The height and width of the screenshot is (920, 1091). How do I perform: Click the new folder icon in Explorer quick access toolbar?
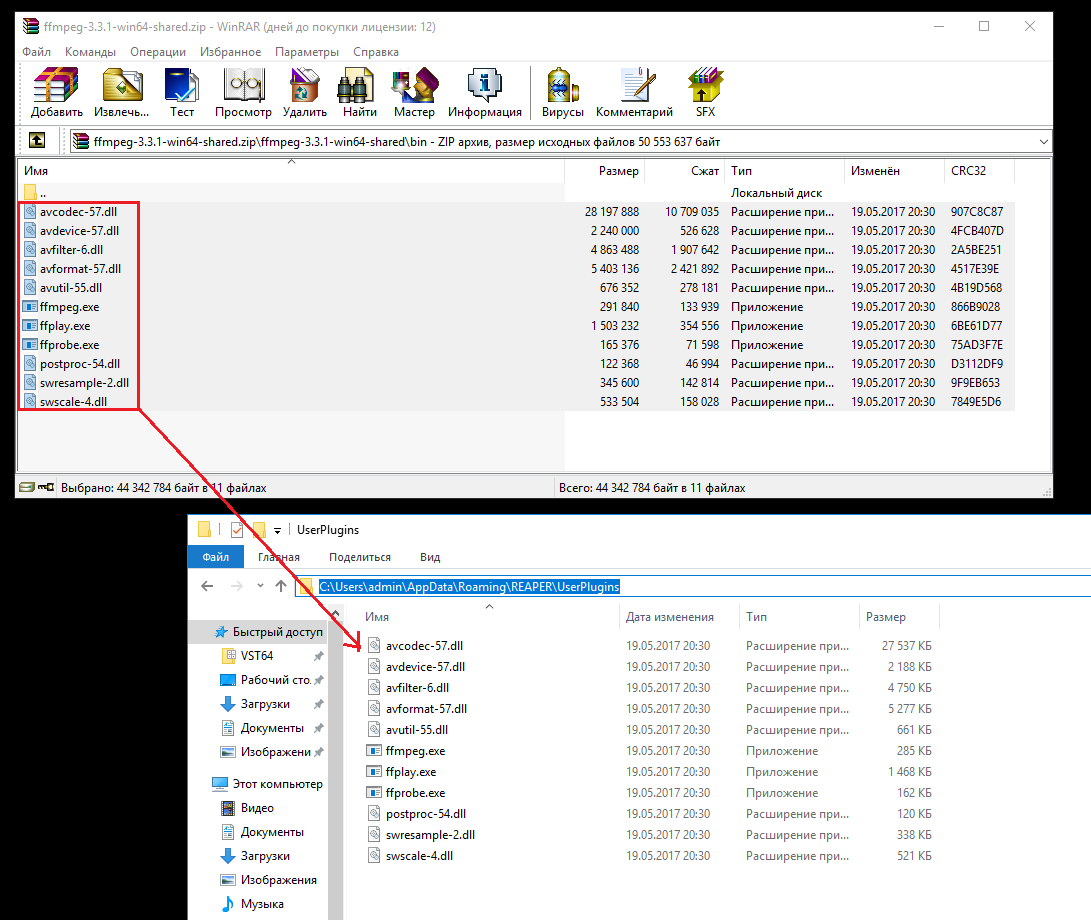(x=259, y=530)
